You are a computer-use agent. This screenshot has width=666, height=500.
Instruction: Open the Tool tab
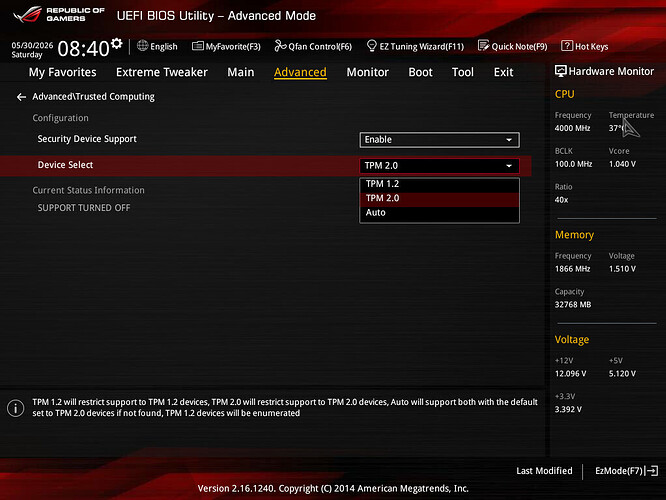pyautogui.click(x=463, y=72)
